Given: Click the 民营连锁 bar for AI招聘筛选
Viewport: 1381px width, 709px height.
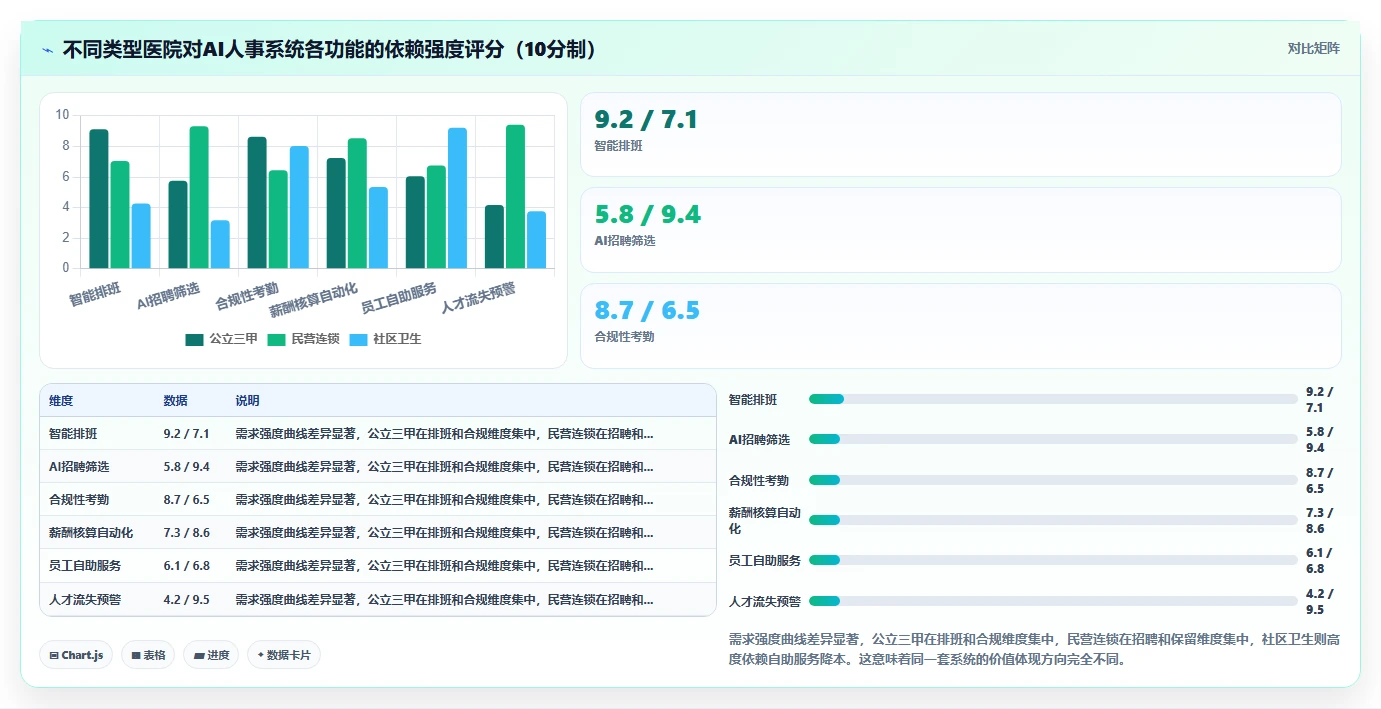Looking at the screenshot, I should (199, 197).
